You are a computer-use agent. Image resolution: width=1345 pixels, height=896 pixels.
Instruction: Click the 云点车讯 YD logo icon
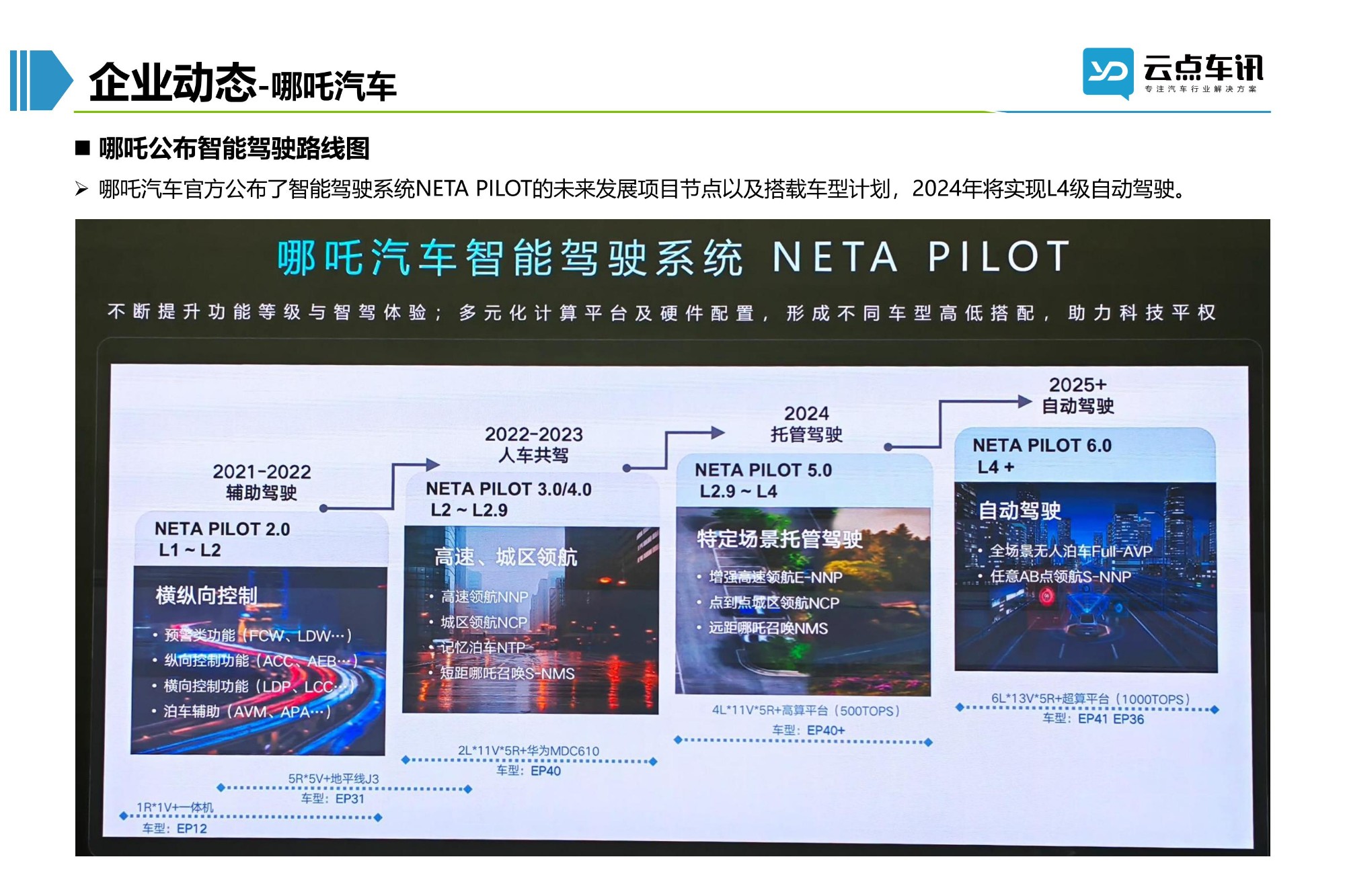point(1108,73)
